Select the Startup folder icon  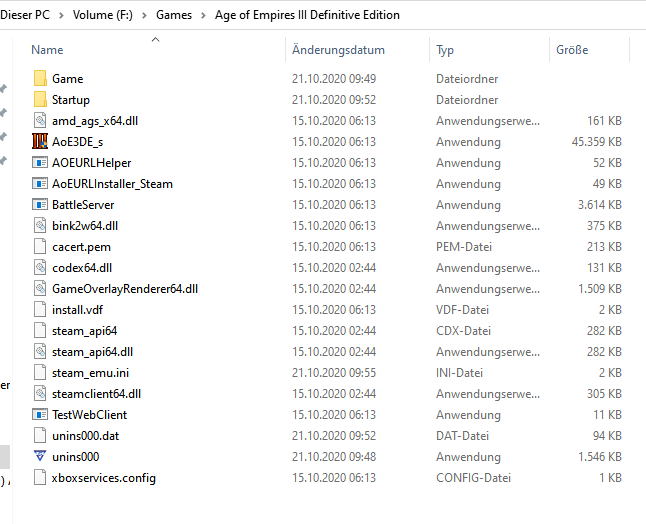[x=40, y=99]
